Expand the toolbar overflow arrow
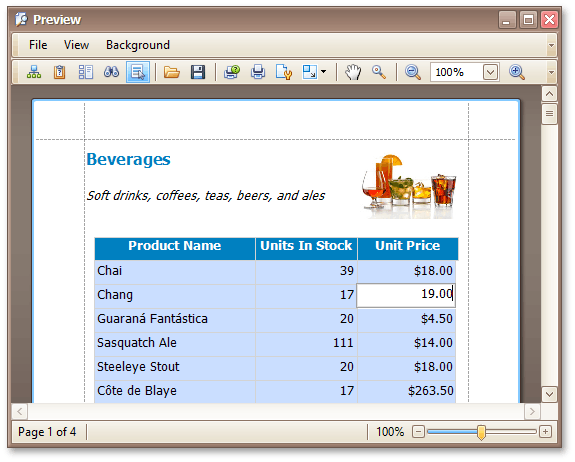Image resolution: width=575 pixels, height=462 pixels. [x=551, y=72]
